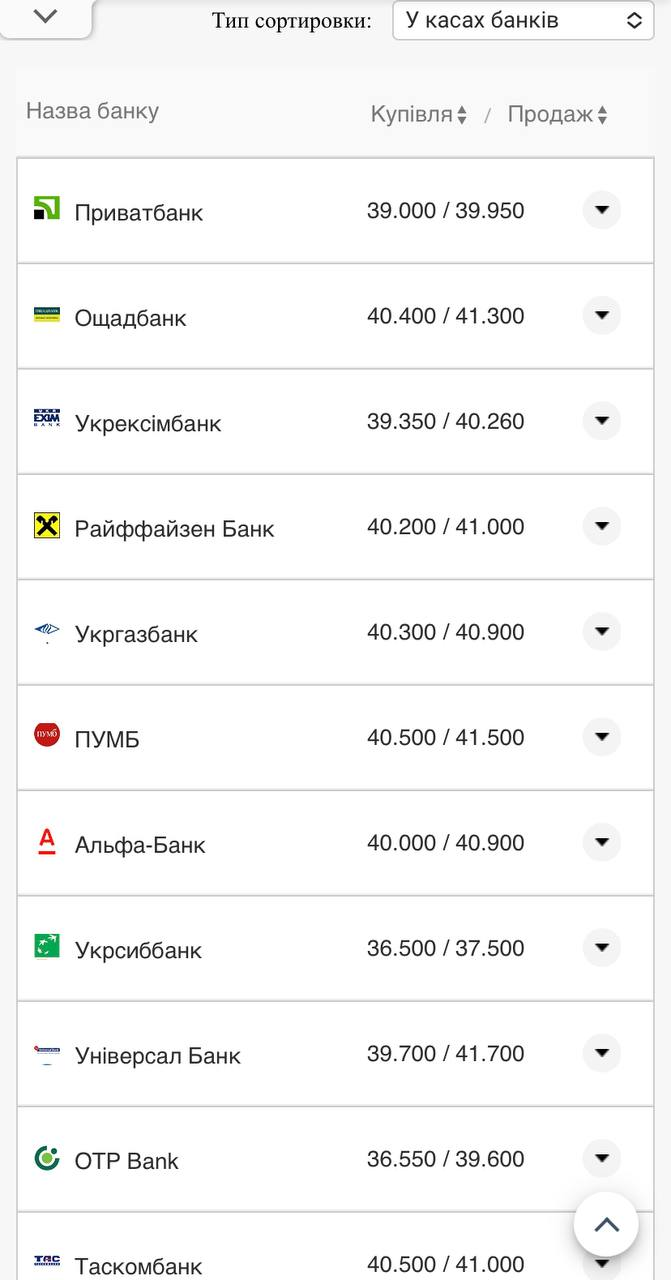Click the red ПУМБ logo icon
The height and width of the screenshot is (1280, 671).
click(x=47, y=735)
